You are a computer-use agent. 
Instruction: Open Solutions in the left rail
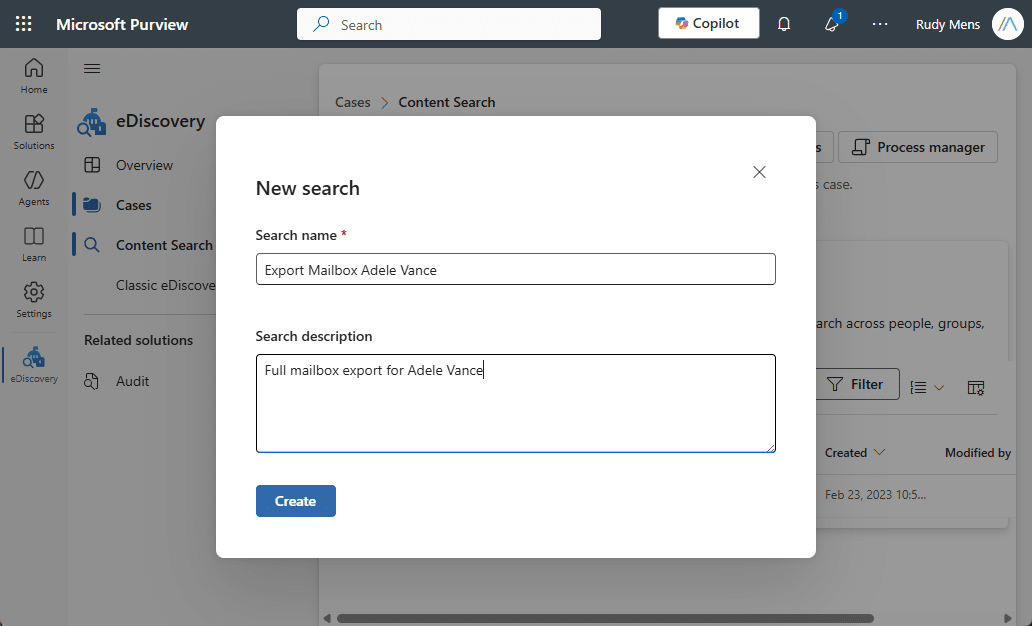pos(34,124)
